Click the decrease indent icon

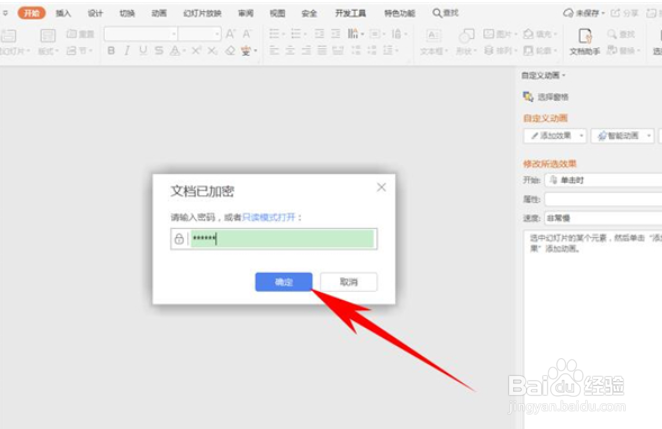tap(320, 33)
